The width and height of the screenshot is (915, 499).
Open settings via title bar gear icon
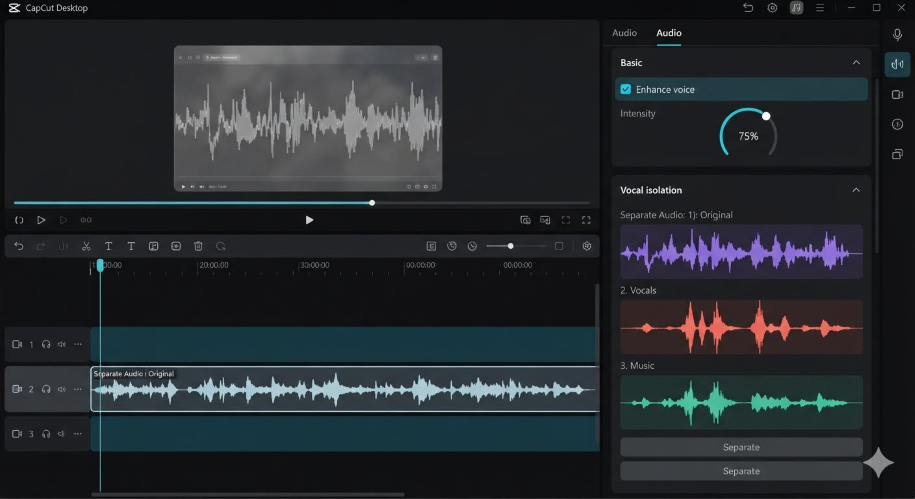coord(772,8)
